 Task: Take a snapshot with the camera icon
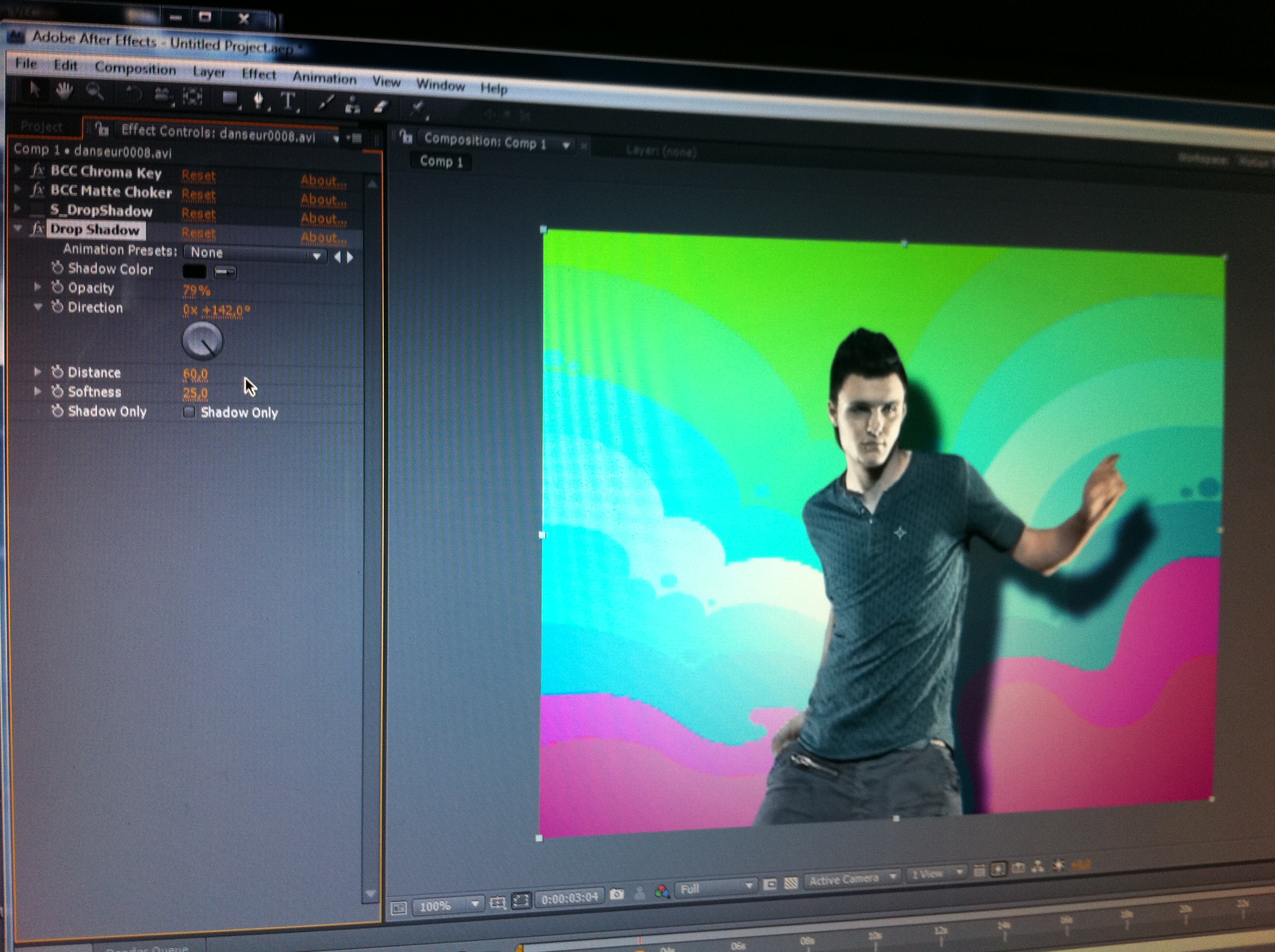coord(617,894)
